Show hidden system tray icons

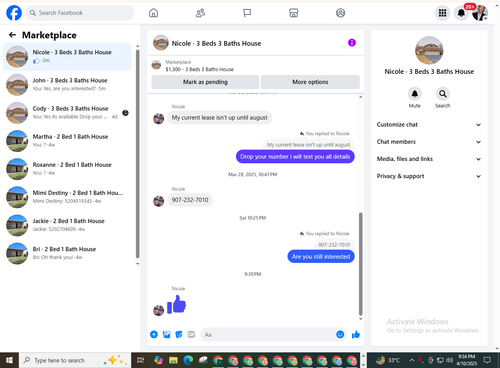pyautogui.click(x=412, y=360)
